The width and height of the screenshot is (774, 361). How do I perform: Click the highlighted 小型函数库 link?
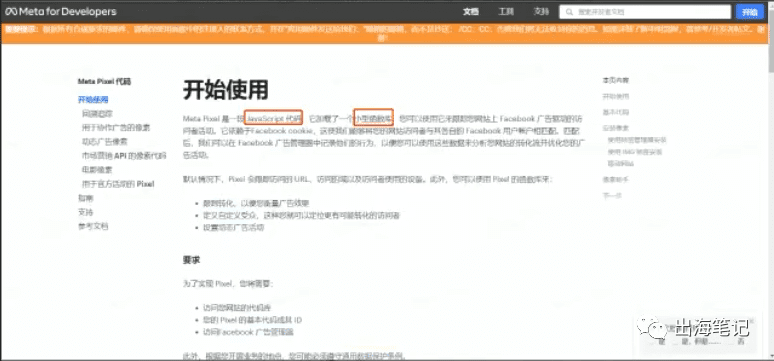click(374, 118)
